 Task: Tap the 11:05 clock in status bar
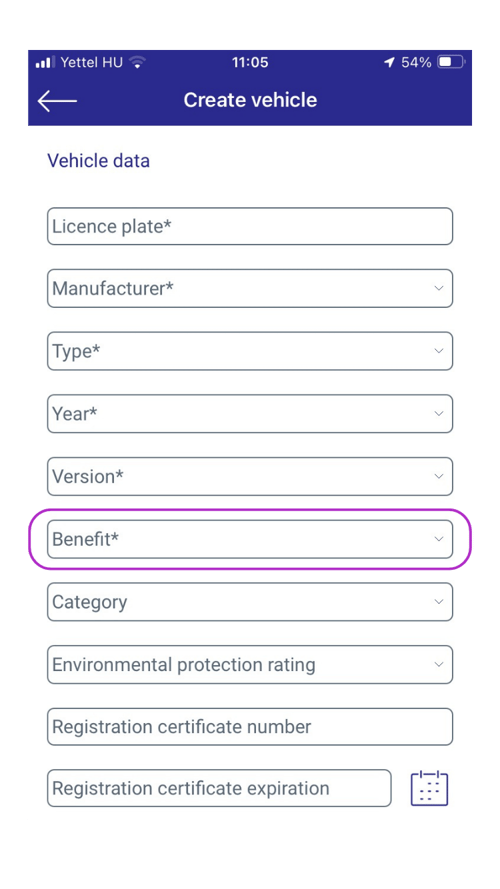250,62
